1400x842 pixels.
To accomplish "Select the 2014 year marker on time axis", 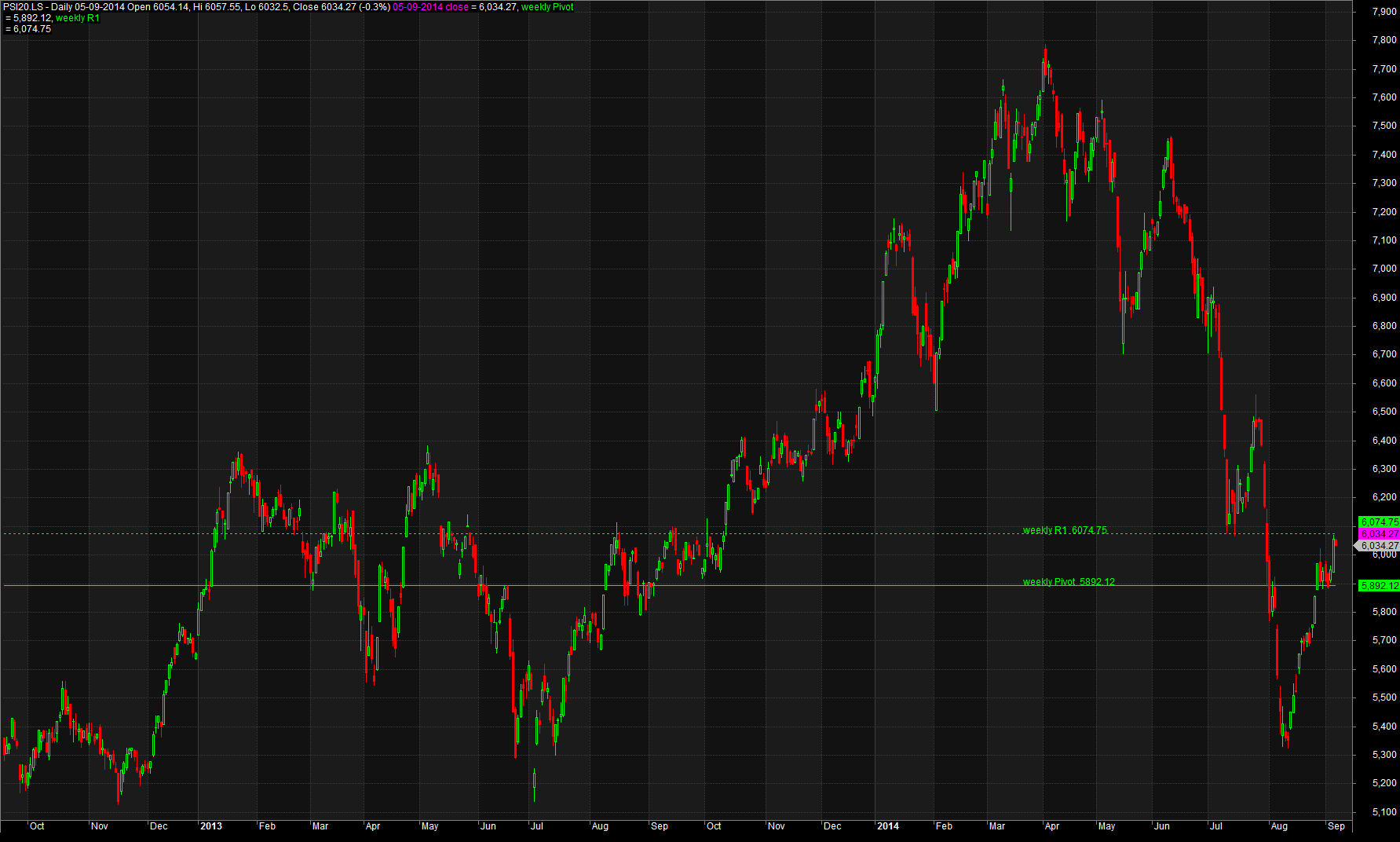I will (x=888, y=826).
